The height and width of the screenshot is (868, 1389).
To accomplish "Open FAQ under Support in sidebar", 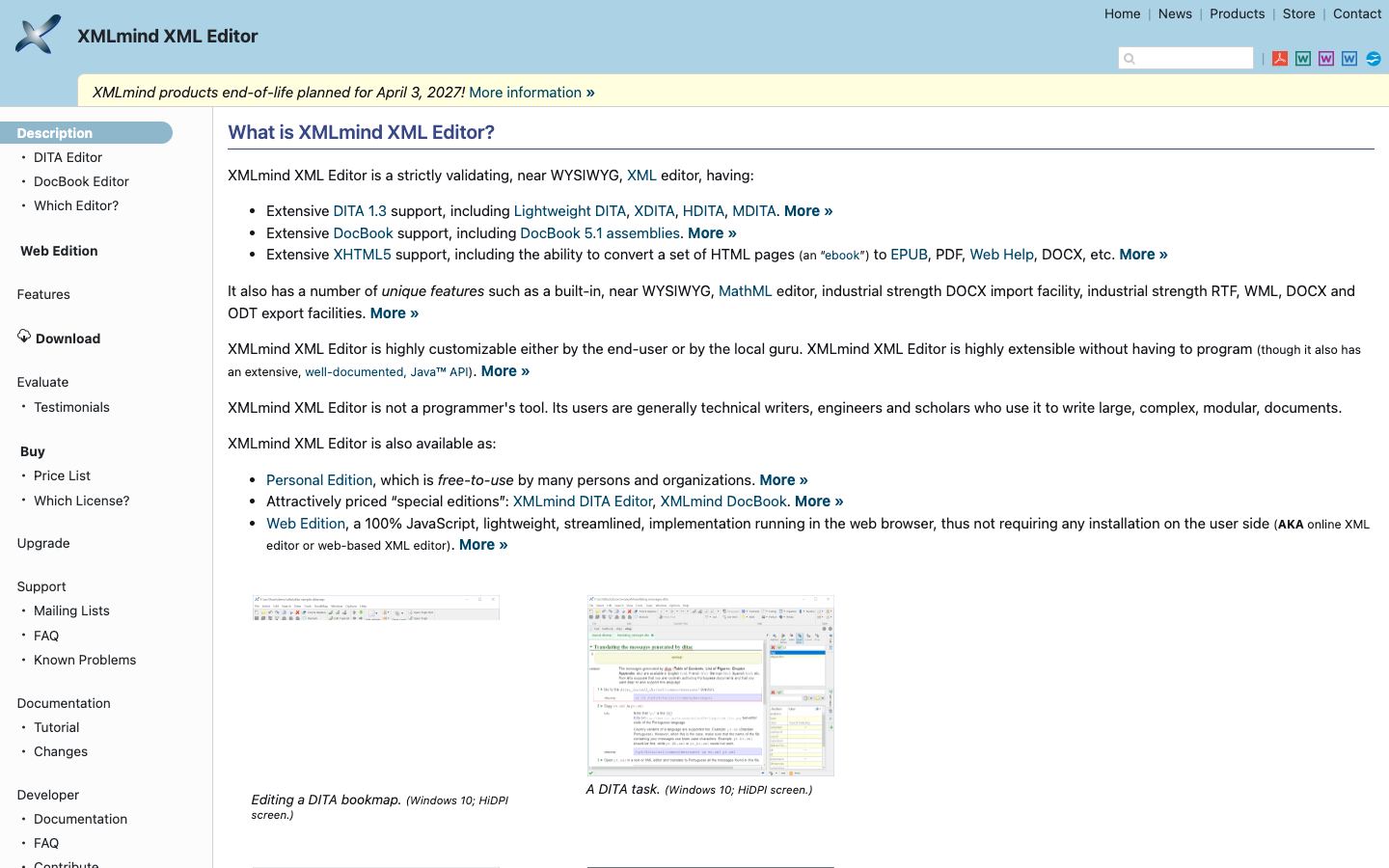I will click(x=46, y=636).
